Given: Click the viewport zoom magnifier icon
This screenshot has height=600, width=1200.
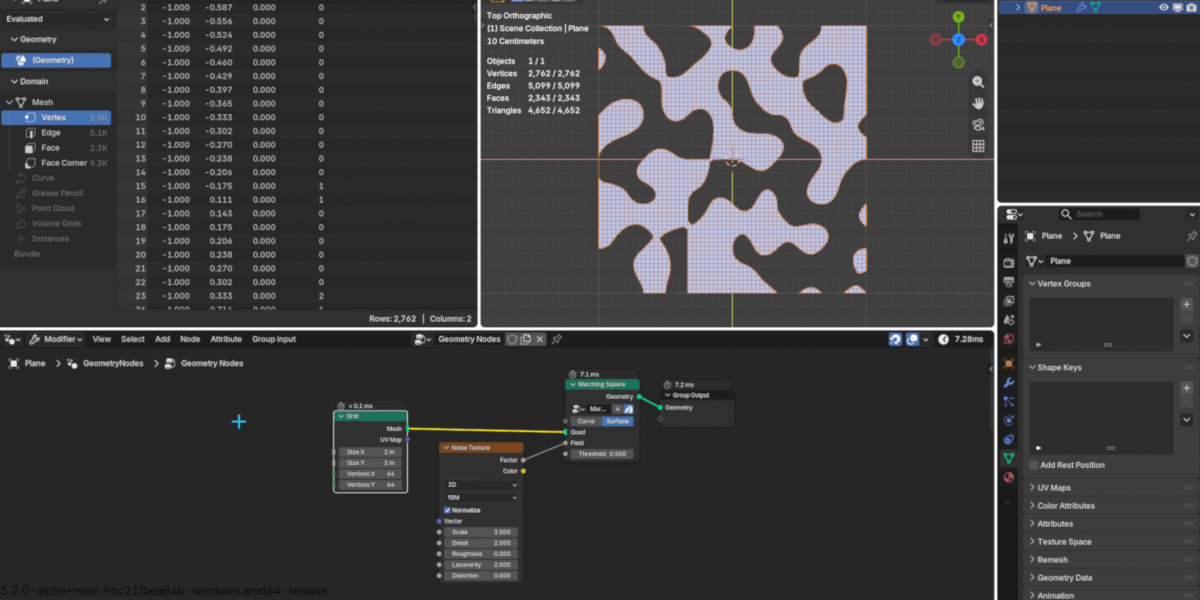Looking at the screenshot, I should 978,82.
